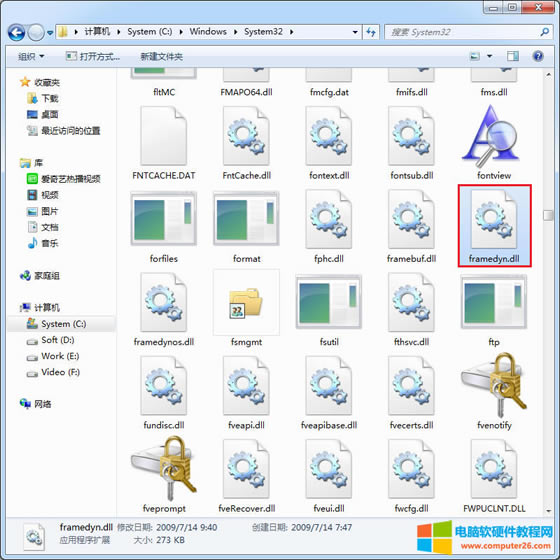This screenshot has width=560, height=560.
Task: Select the fphc.dll gear icon
Action: point(329,219)
